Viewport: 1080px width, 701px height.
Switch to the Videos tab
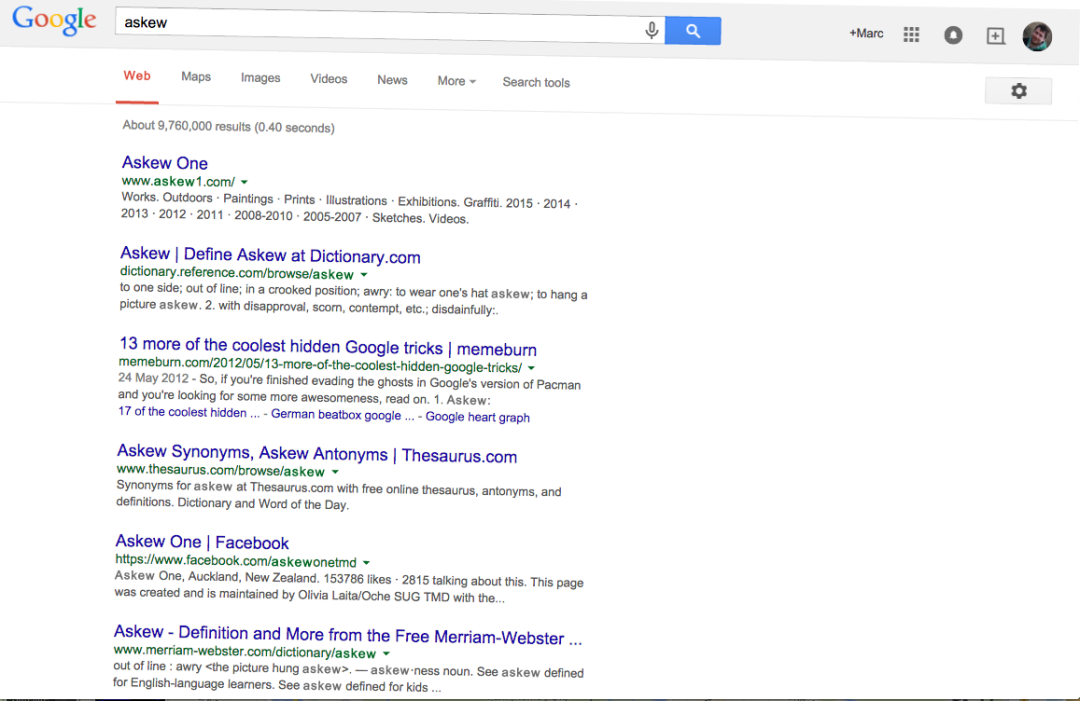click(329, 79)
